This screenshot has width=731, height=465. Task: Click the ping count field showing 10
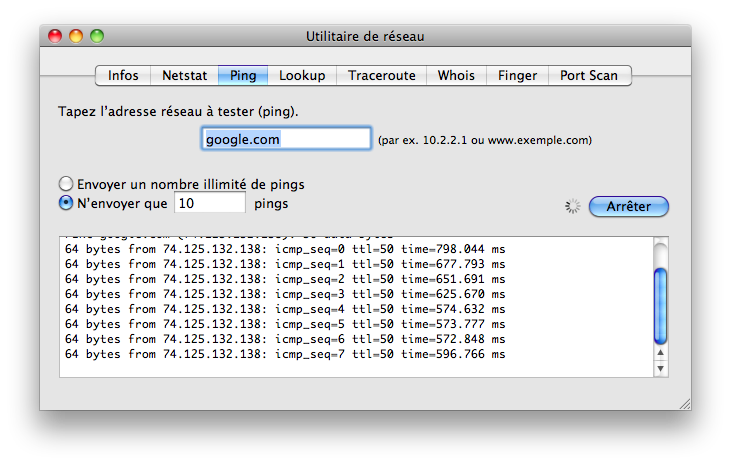click(209, 203)
